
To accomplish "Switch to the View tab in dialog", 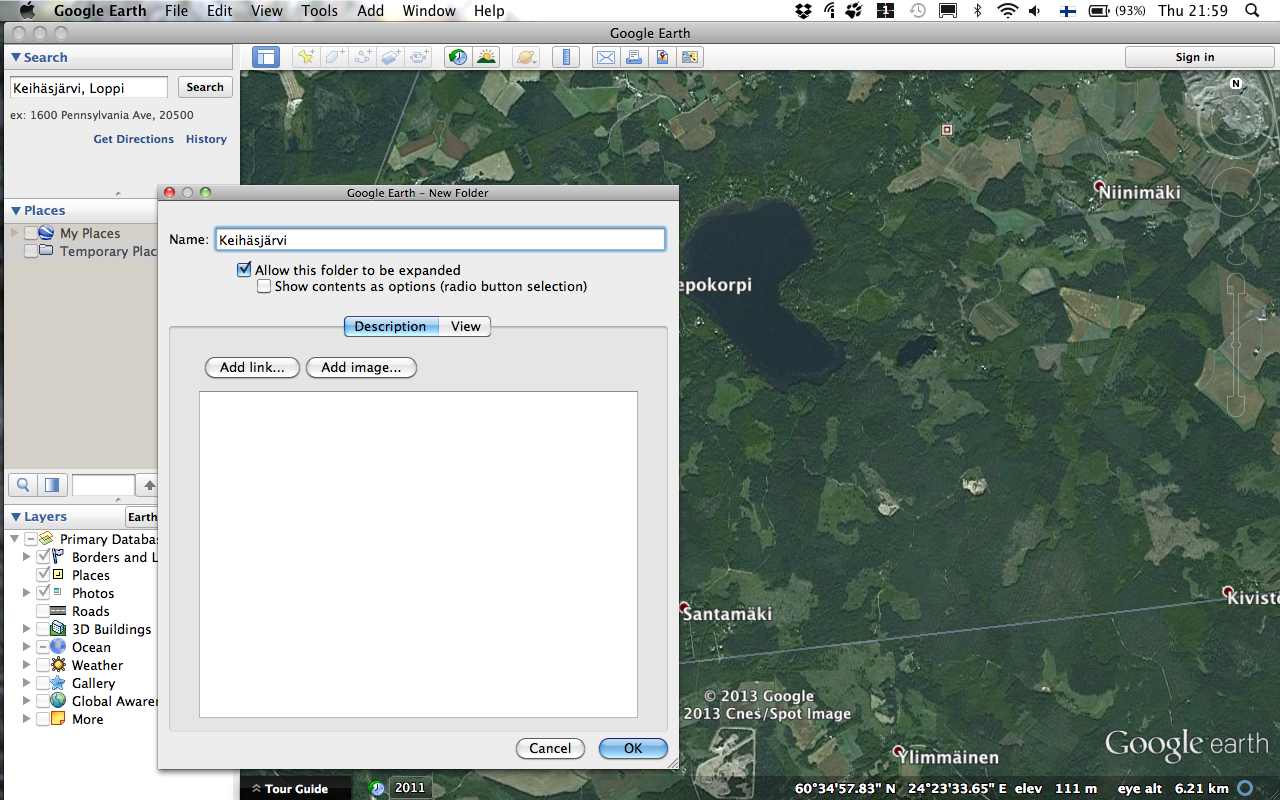I will point(465,326).
